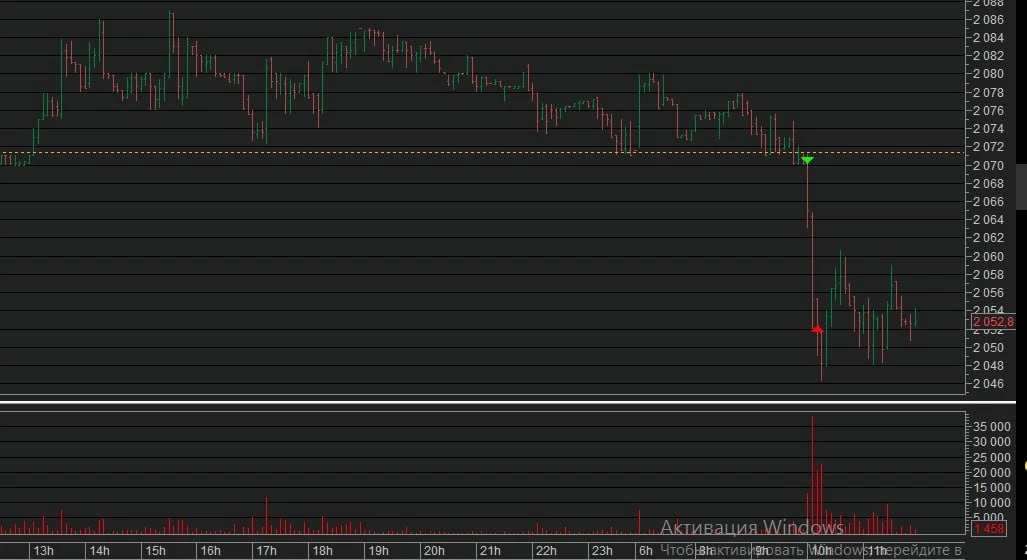Click the 15 000 volume axis label

(991, 487)
